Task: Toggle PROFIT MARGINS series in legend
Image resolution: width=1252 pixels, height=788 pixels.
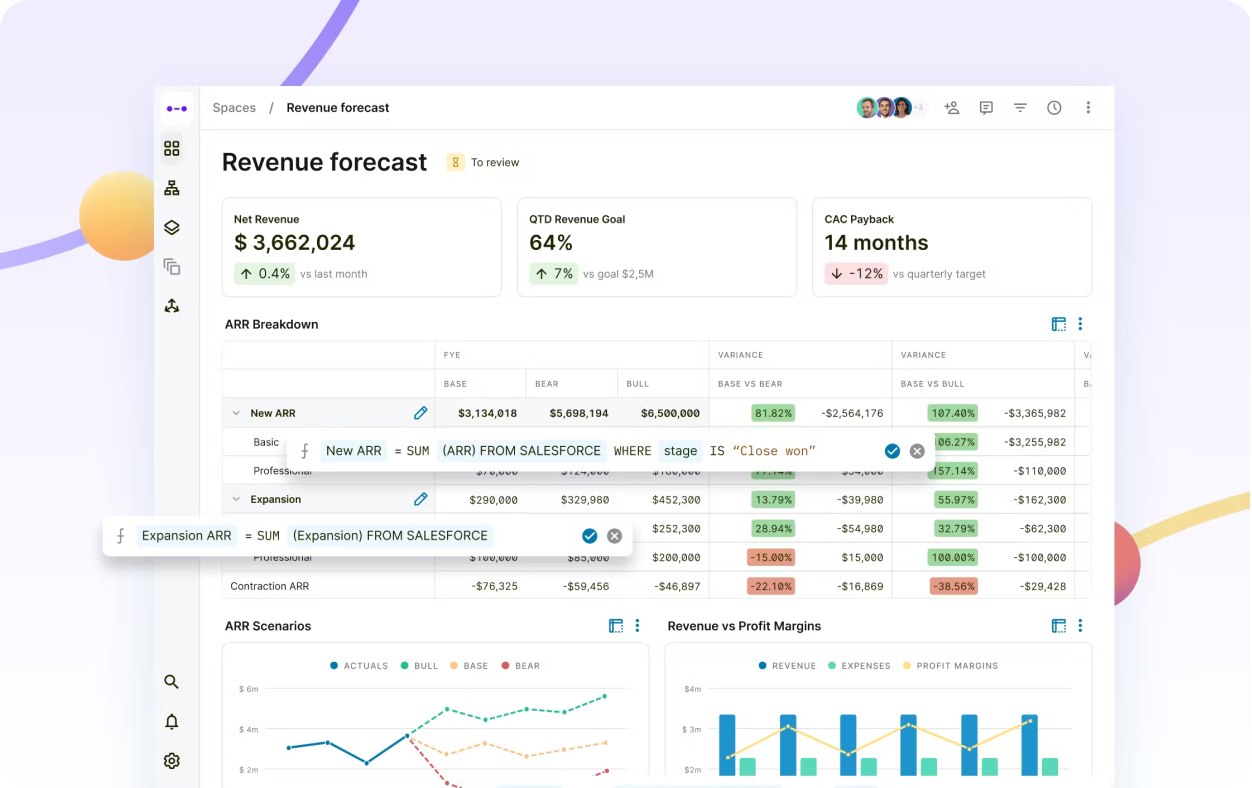Action: [x=951, y=666]
